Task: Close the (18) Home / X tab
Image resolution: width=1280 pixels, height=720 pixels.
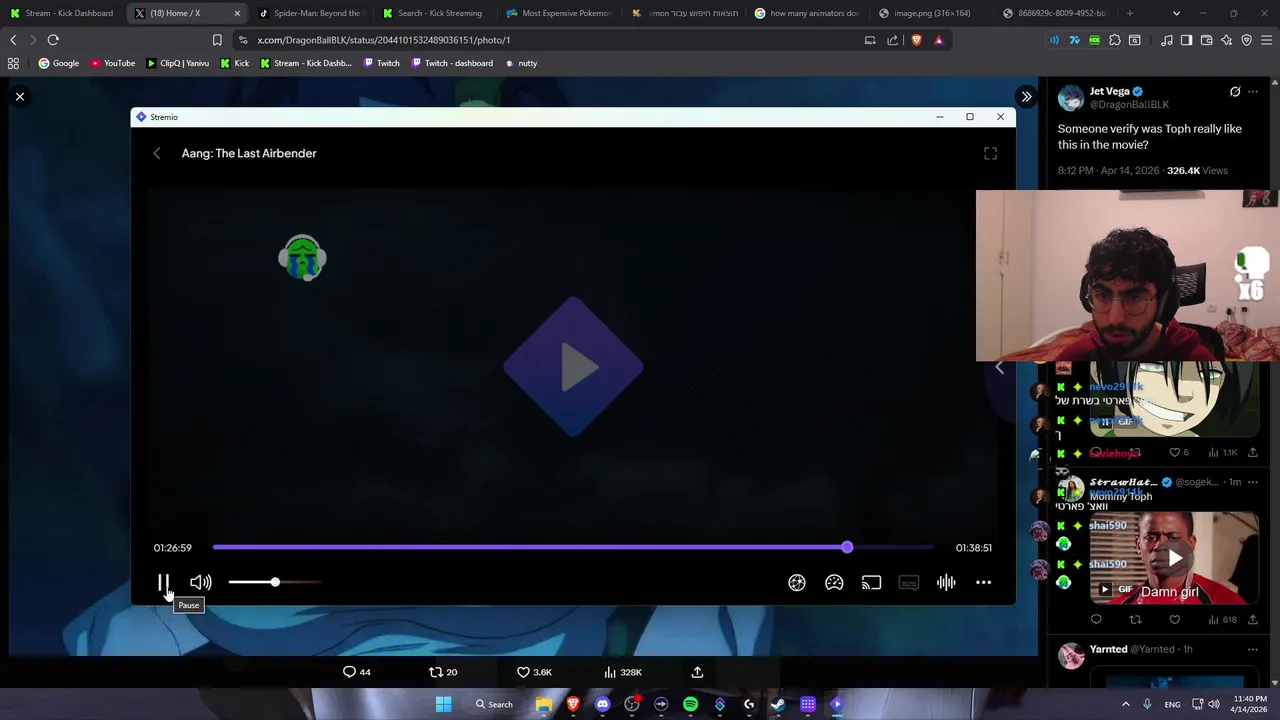Action: pyautogui.click(x=237, y=13)
